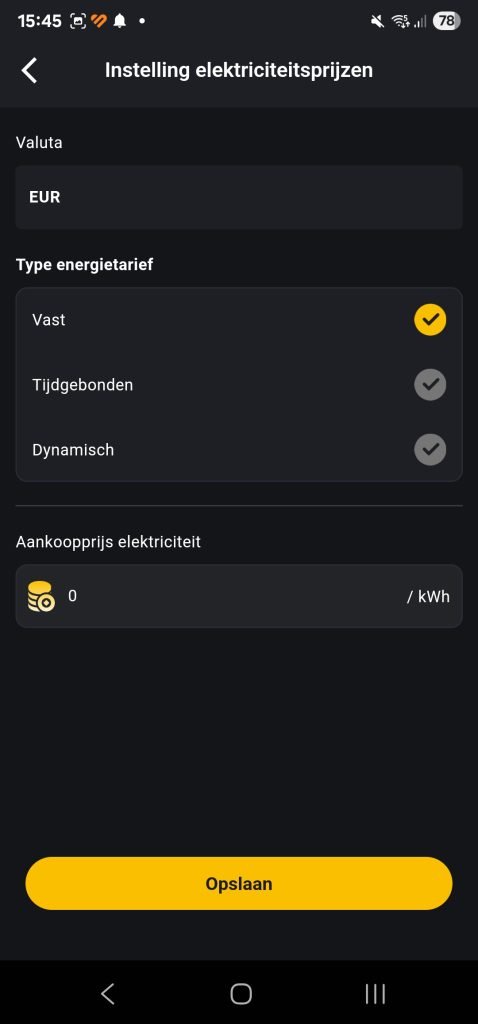Open the EUR currency selector
Screen dimensions: 478x1024
239,197
